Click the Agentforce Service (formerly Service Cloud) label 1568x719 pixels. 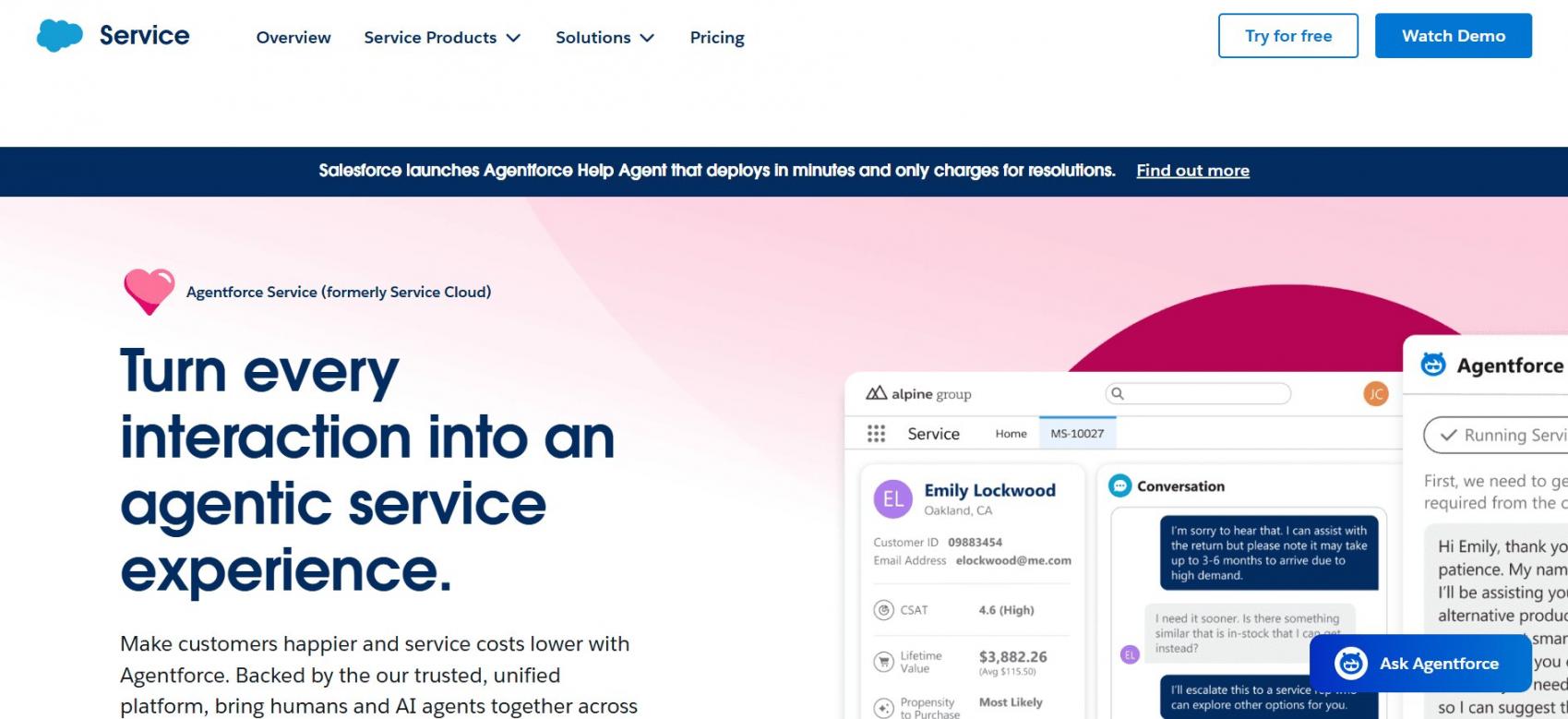pyautogui.click(x=339, y=292)
